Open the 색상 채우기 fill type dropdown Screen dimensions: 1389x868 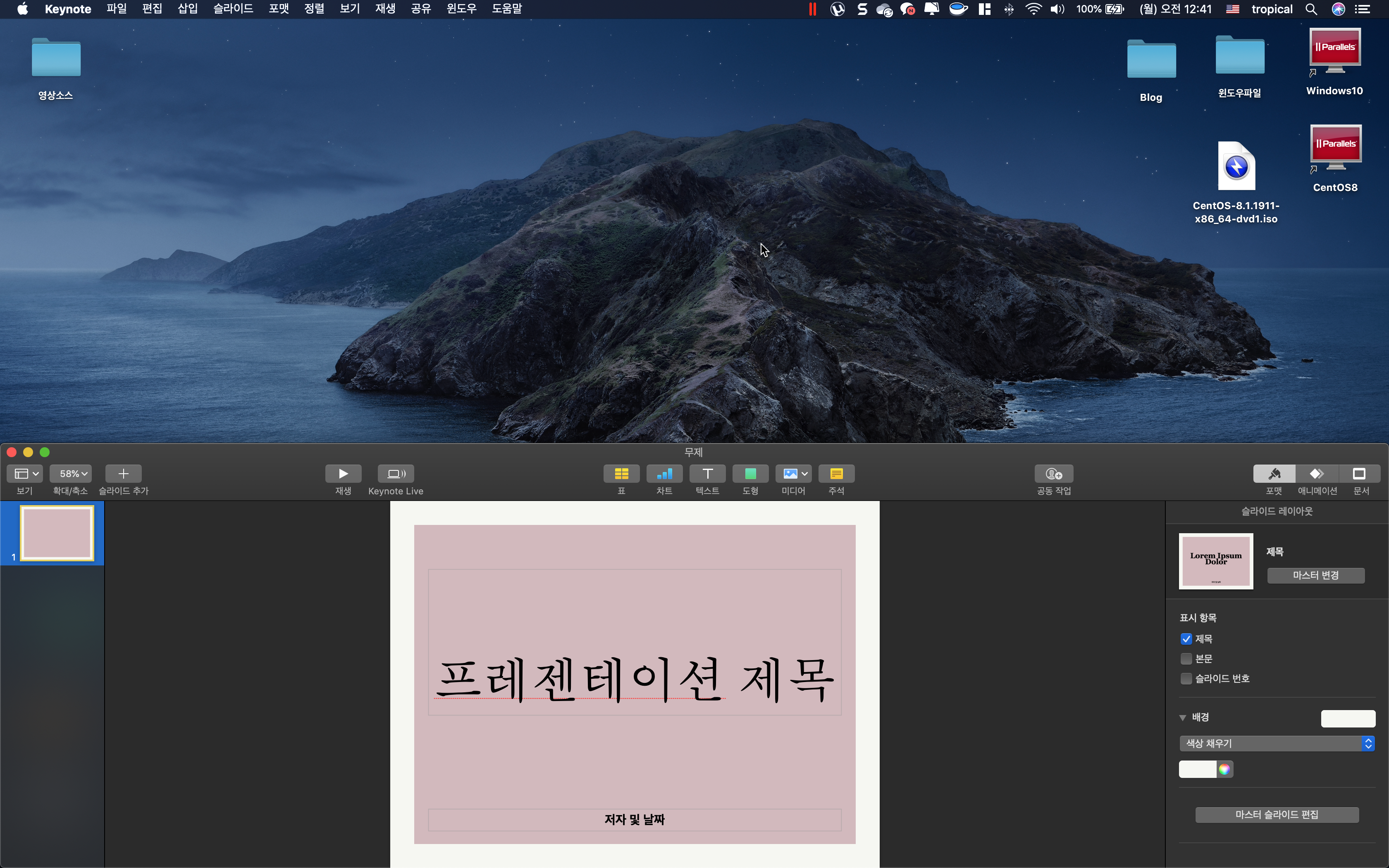1277,744
